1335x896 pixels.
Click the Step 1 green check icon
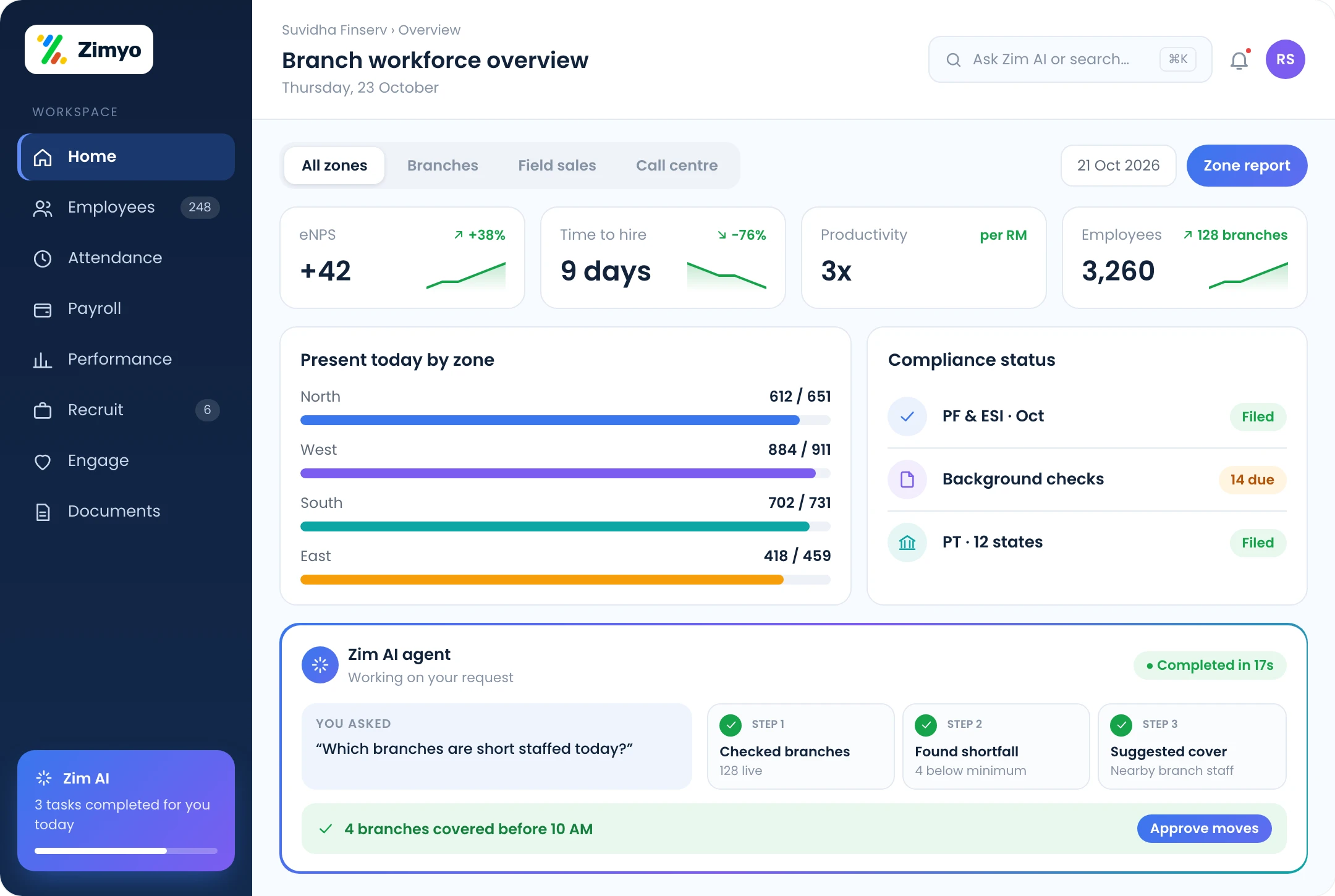click(731, 725)
